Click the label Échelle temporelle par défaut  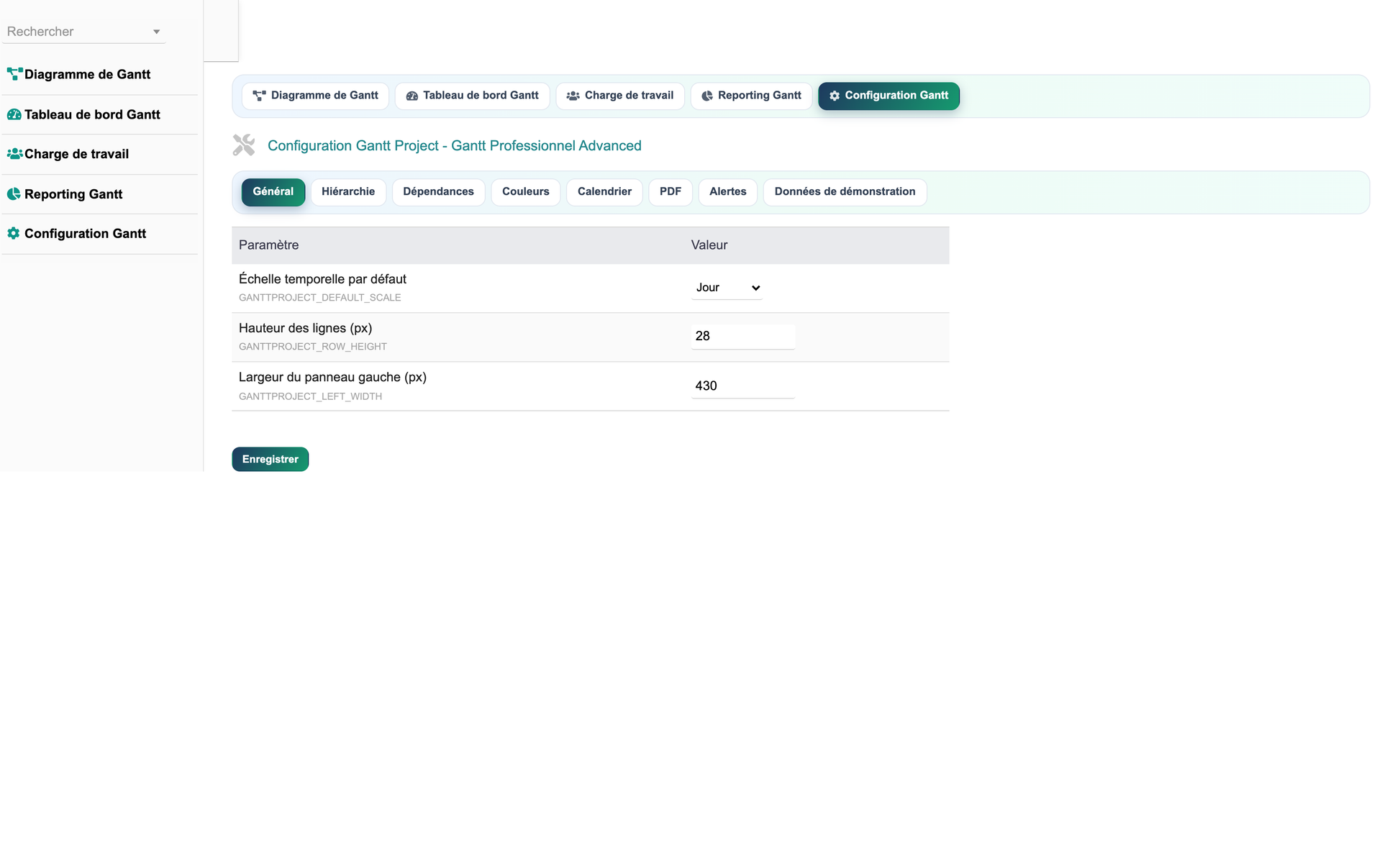pyautogui.click(x=322, y=279)
